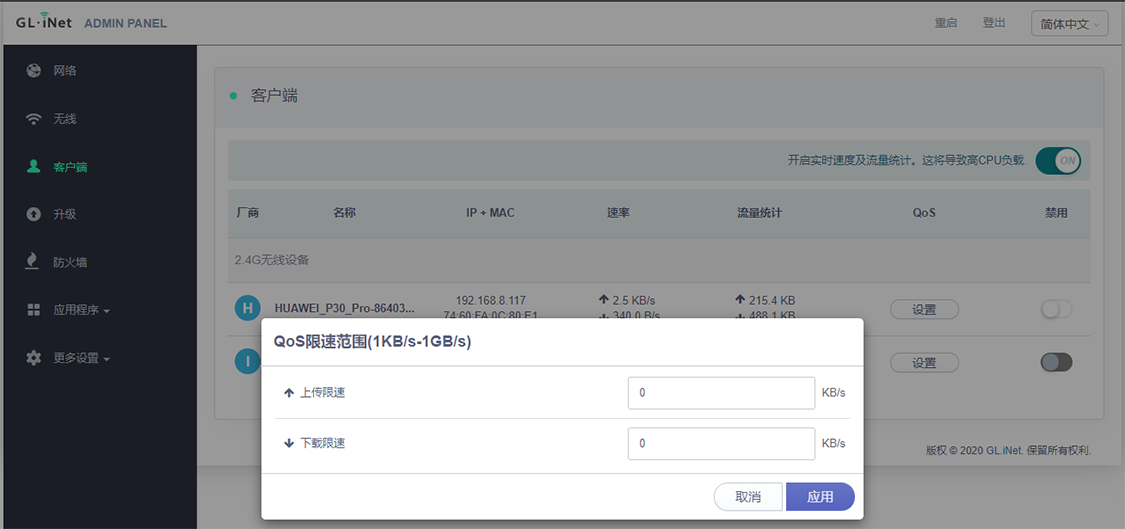Screen dimensions: 1125x529
Task: Click the QoS限速范围 dialog title
Action: click(x=372, y=342)
